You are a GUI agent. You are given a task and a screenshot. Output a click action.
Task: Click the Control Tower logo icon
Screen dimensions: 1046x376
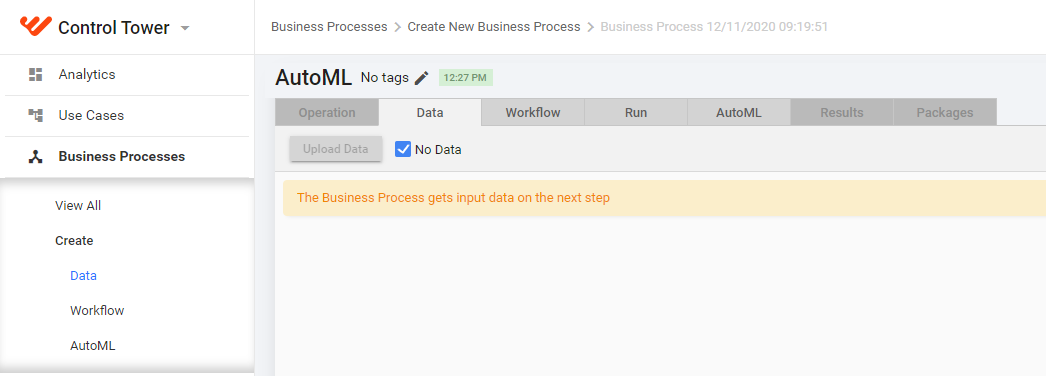35,26
